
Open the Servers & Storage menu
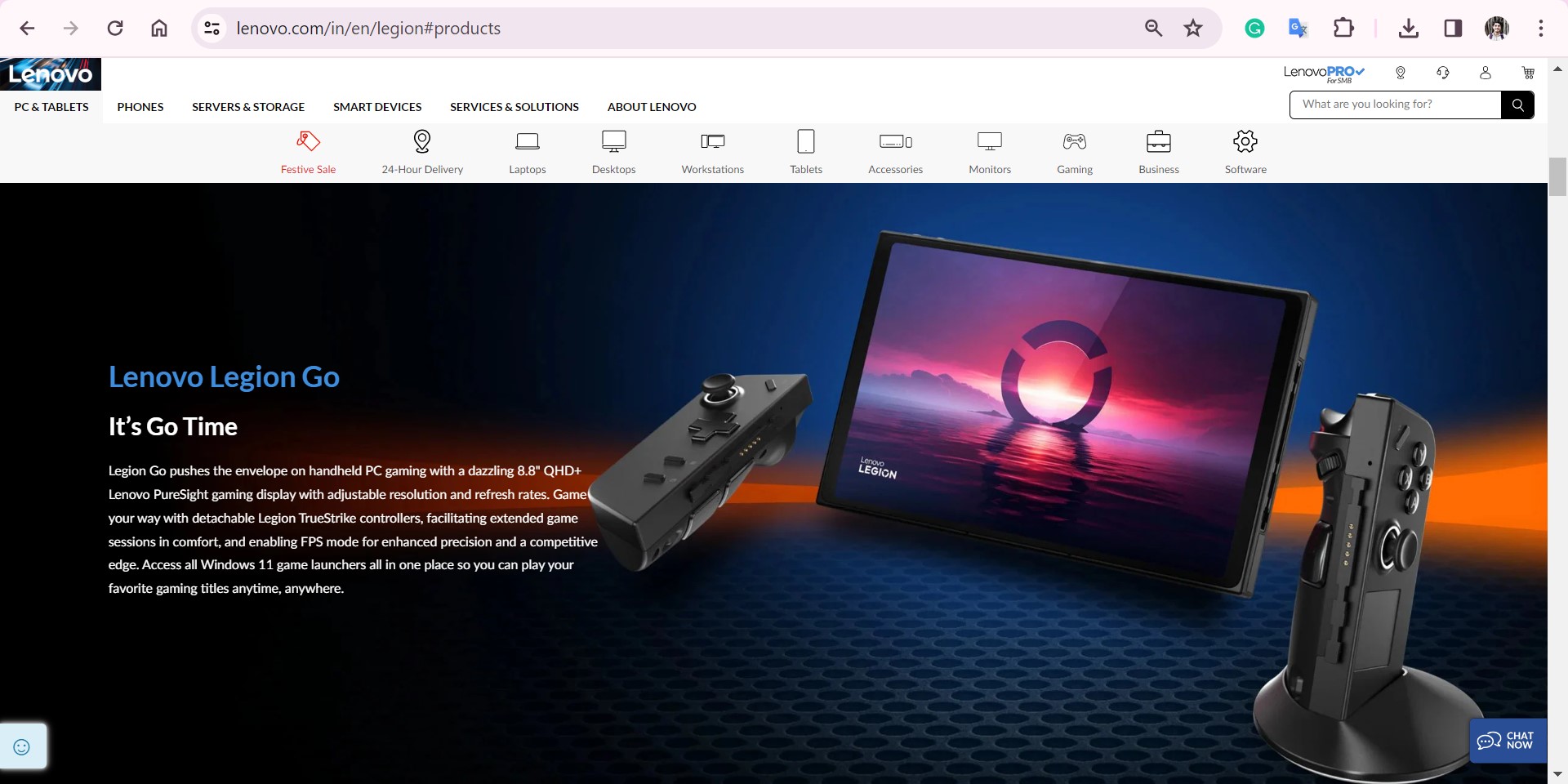[x=248, y=107]
